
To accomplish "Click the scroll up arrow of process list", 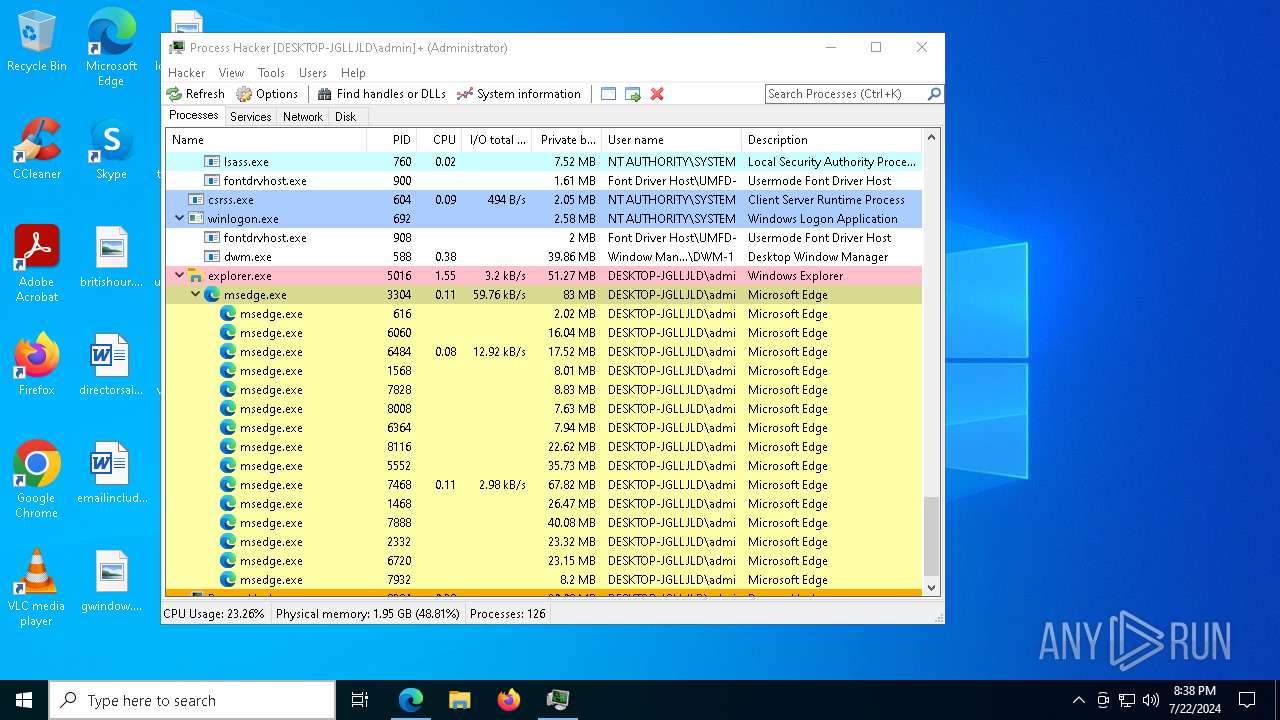I will 932,138.
